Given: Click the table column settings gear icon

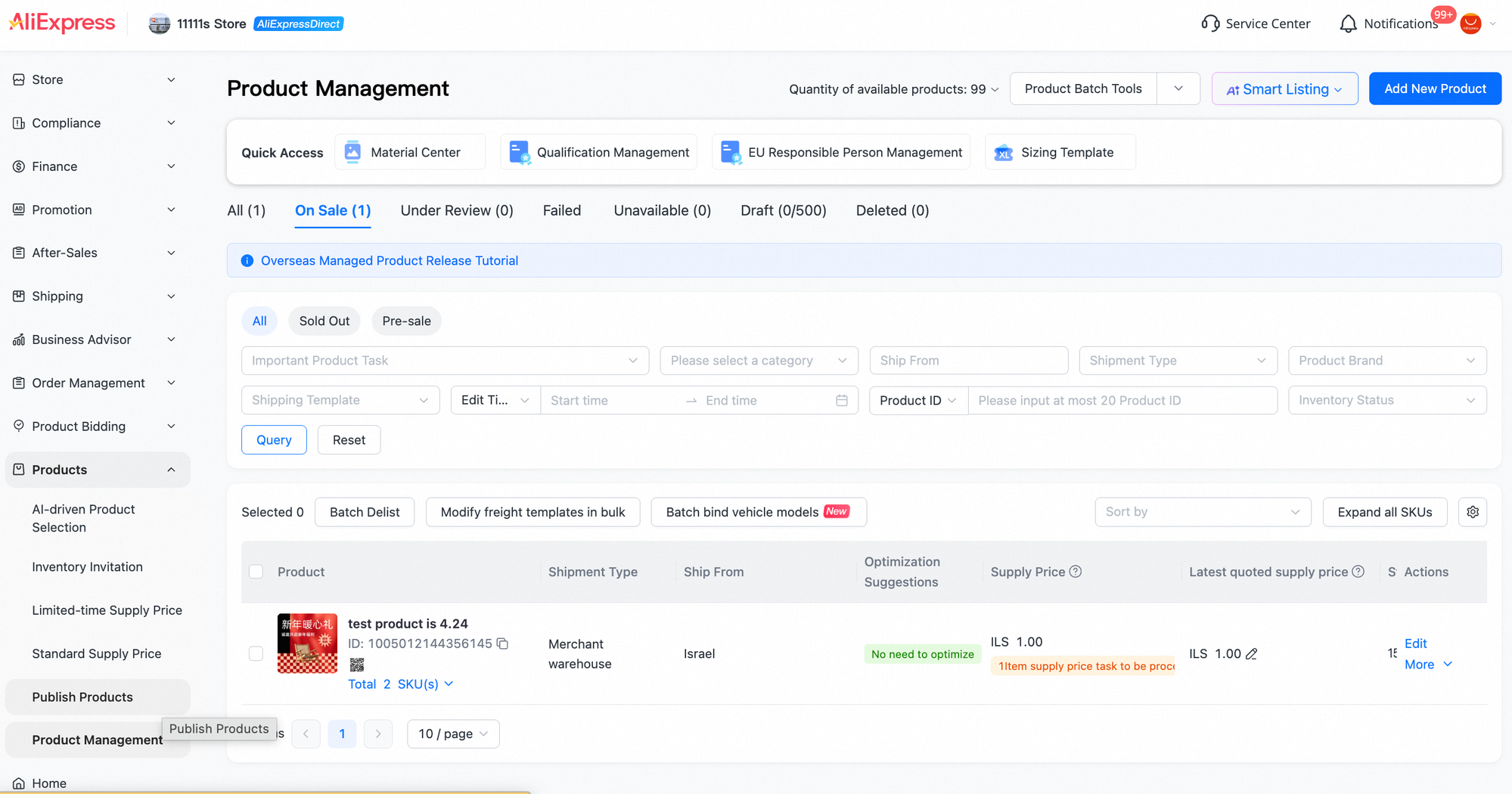Looking at the screenshot, I should click(1473, 512).
